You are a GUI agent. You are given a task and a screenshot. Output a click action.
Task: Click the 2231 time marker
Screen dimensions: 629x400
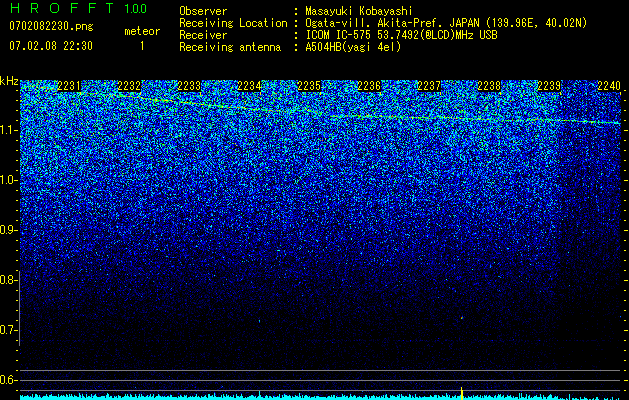coord(69,86)
